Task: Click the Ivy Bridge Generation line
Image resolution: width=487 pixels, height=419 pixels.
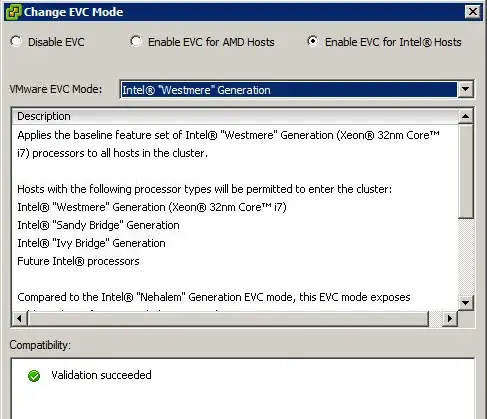Action: pos(91,243)
